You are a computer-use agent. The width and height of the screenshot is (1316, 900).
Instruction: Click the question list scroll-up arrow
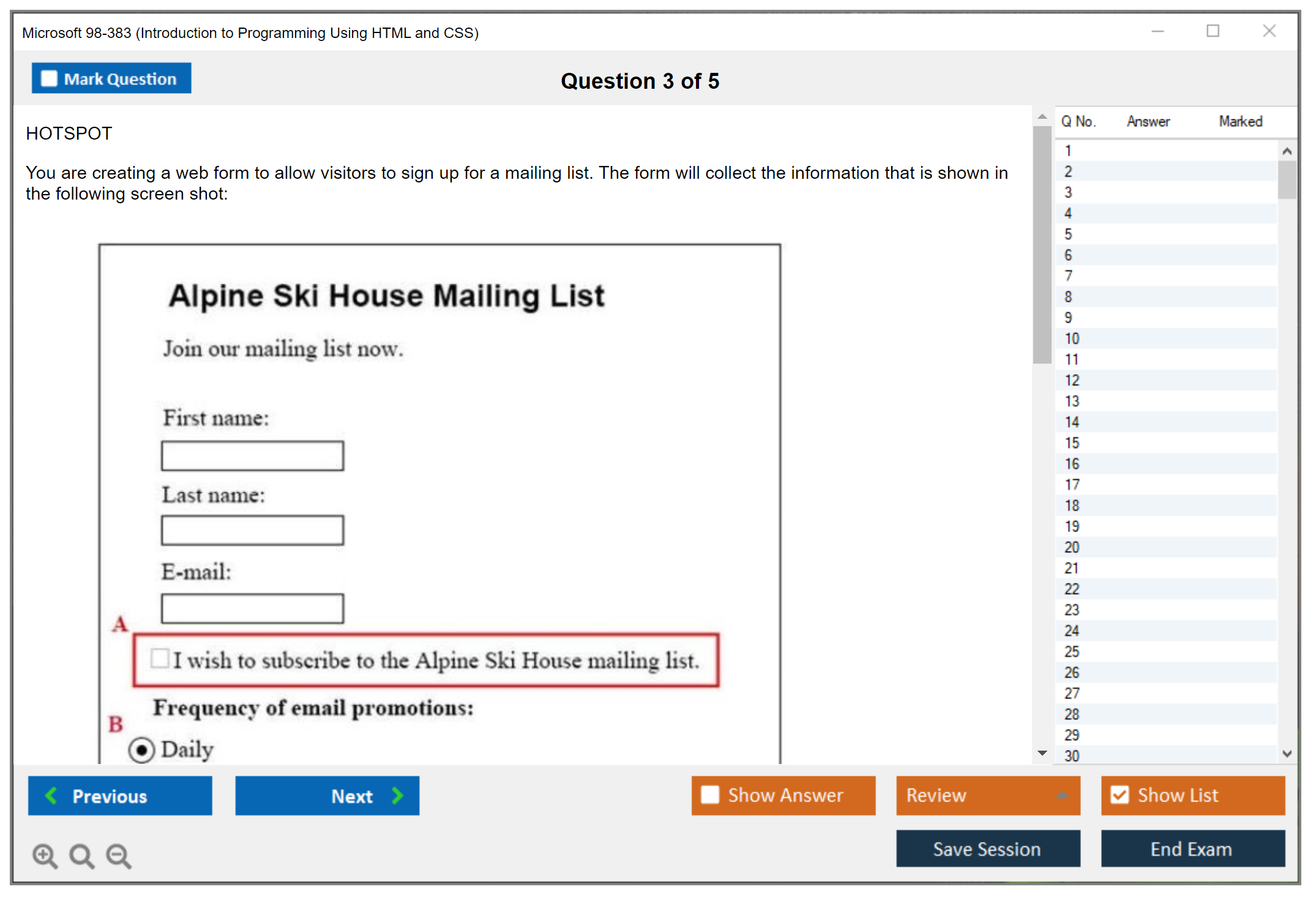1287,151
